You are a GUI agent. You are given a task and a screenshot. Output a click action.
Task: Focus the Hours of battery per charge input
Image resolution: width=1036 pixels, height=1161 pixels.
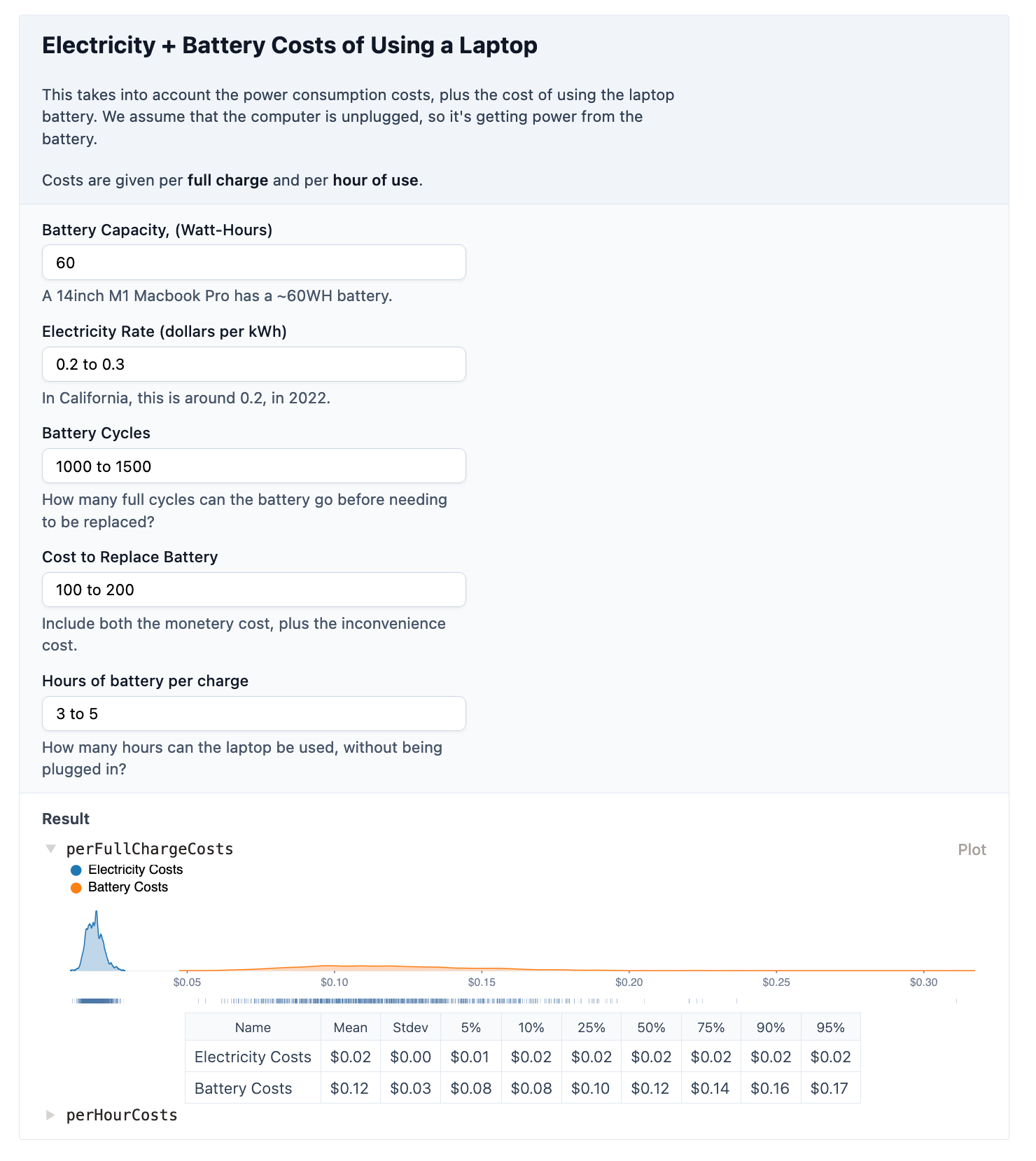click(253, 714)
